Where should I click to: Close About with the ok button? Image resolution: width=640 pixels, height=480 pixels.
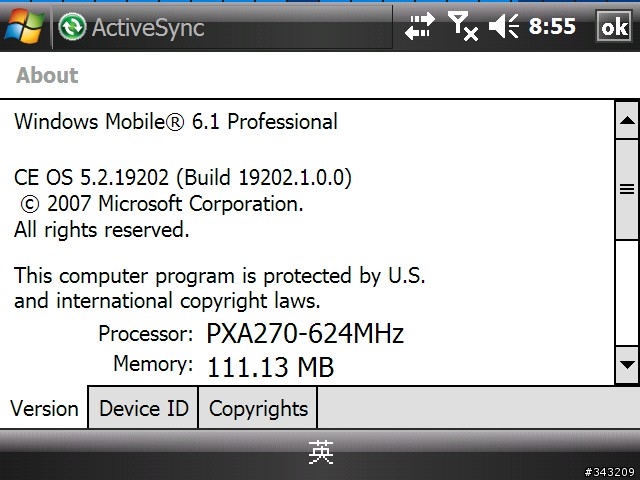pos(614,27)
